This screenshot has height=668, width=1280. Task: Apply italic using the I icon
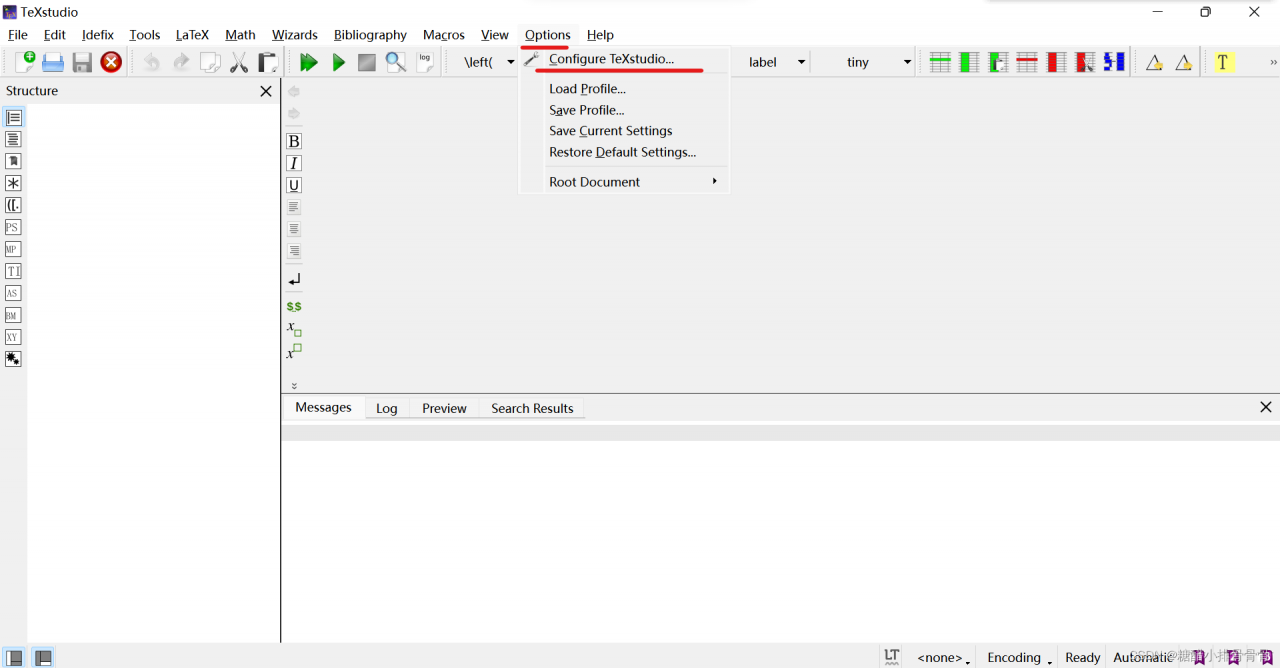pos(294,163)
